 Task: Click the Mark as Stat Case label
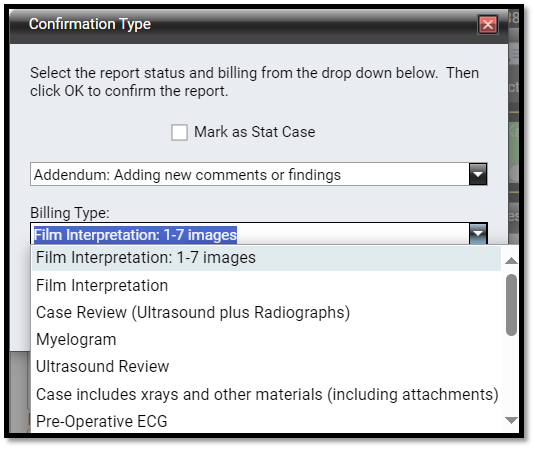pyautogui.click(x=255, y=132)
